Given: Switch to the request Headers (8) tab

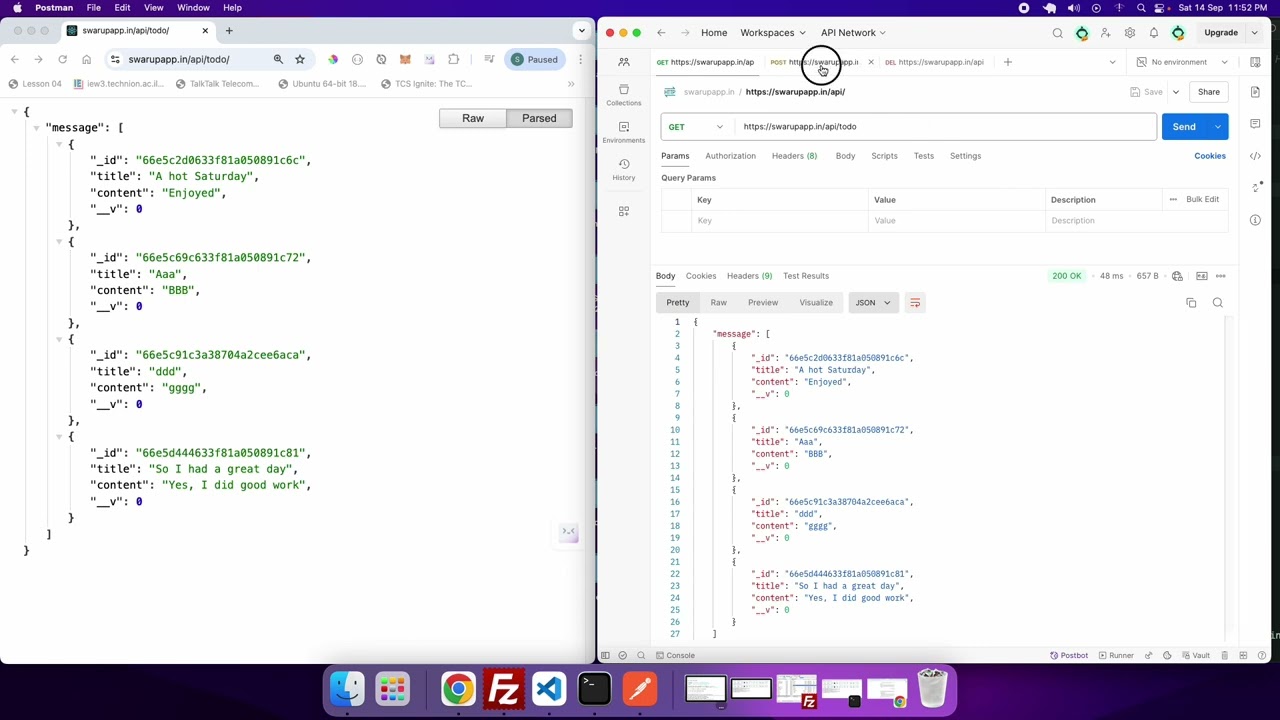Looking at the screenshot, I should pos(794,156).
